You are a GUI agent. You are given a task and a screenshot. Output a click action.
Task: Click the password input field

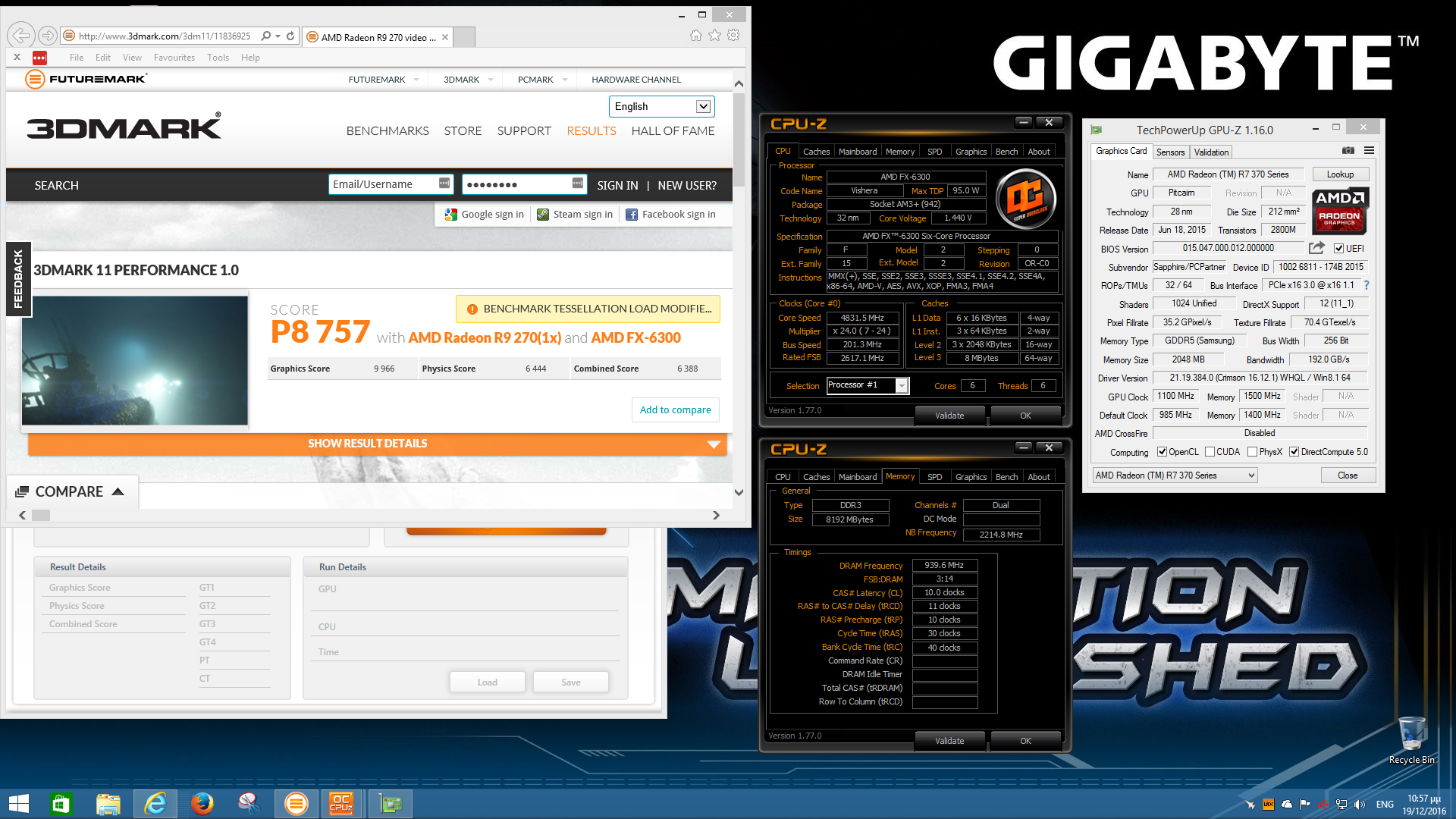pos(524,184)
